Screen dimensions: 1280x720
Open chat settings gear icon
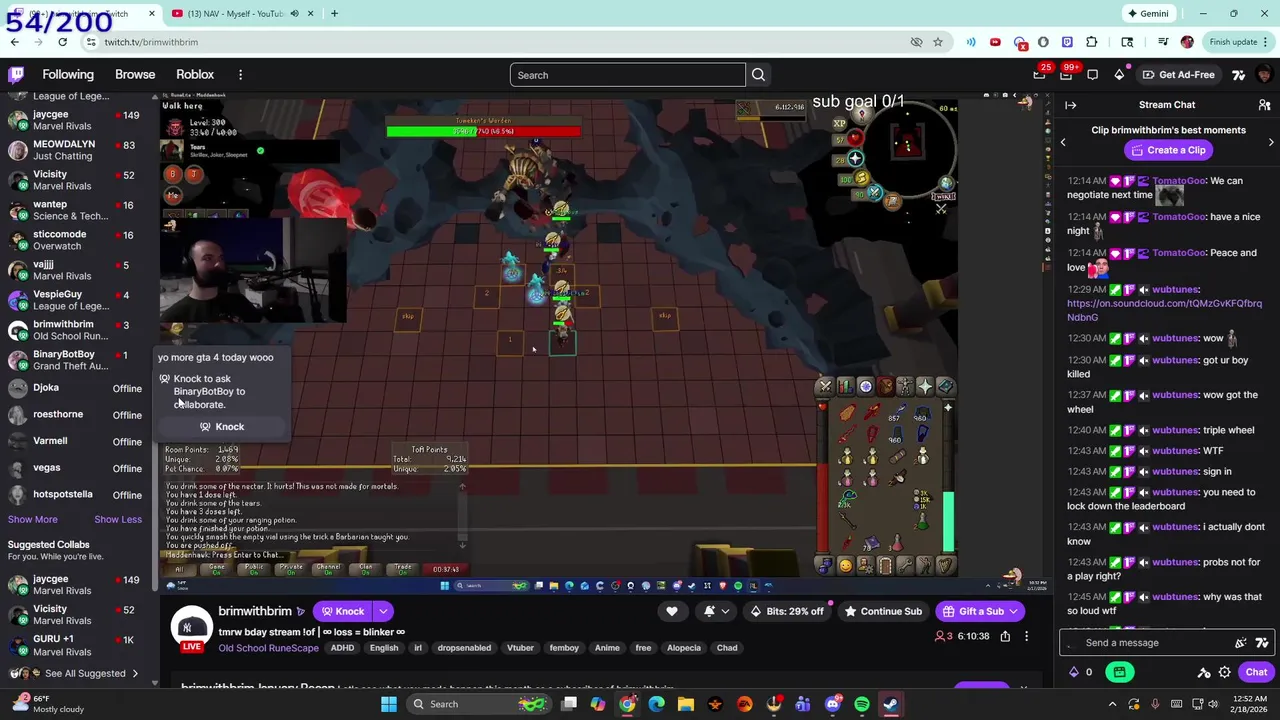click(x=1224, y=672)
